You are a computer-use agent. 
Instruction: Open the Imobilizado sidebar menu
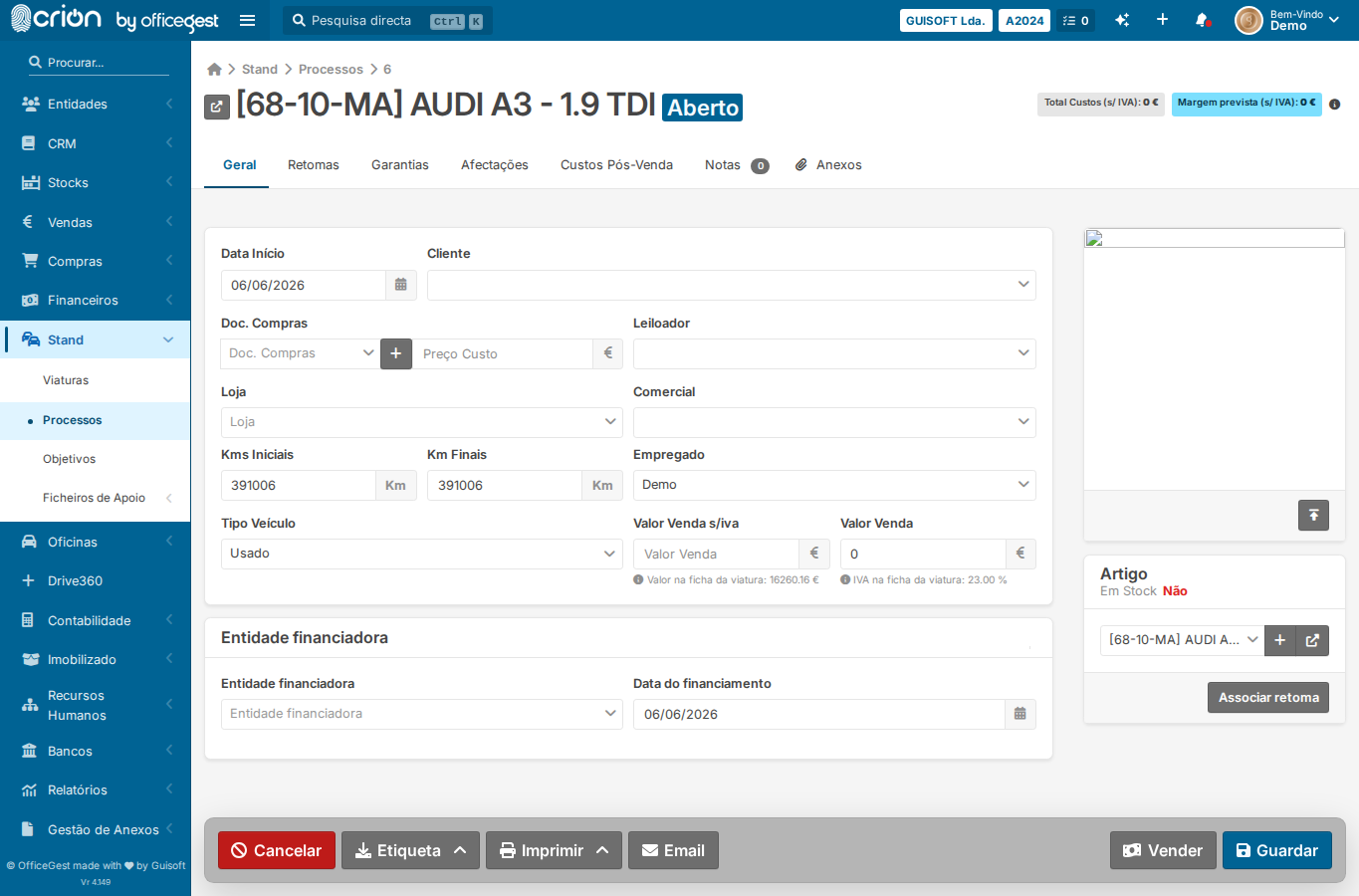[x=96, y=659]
